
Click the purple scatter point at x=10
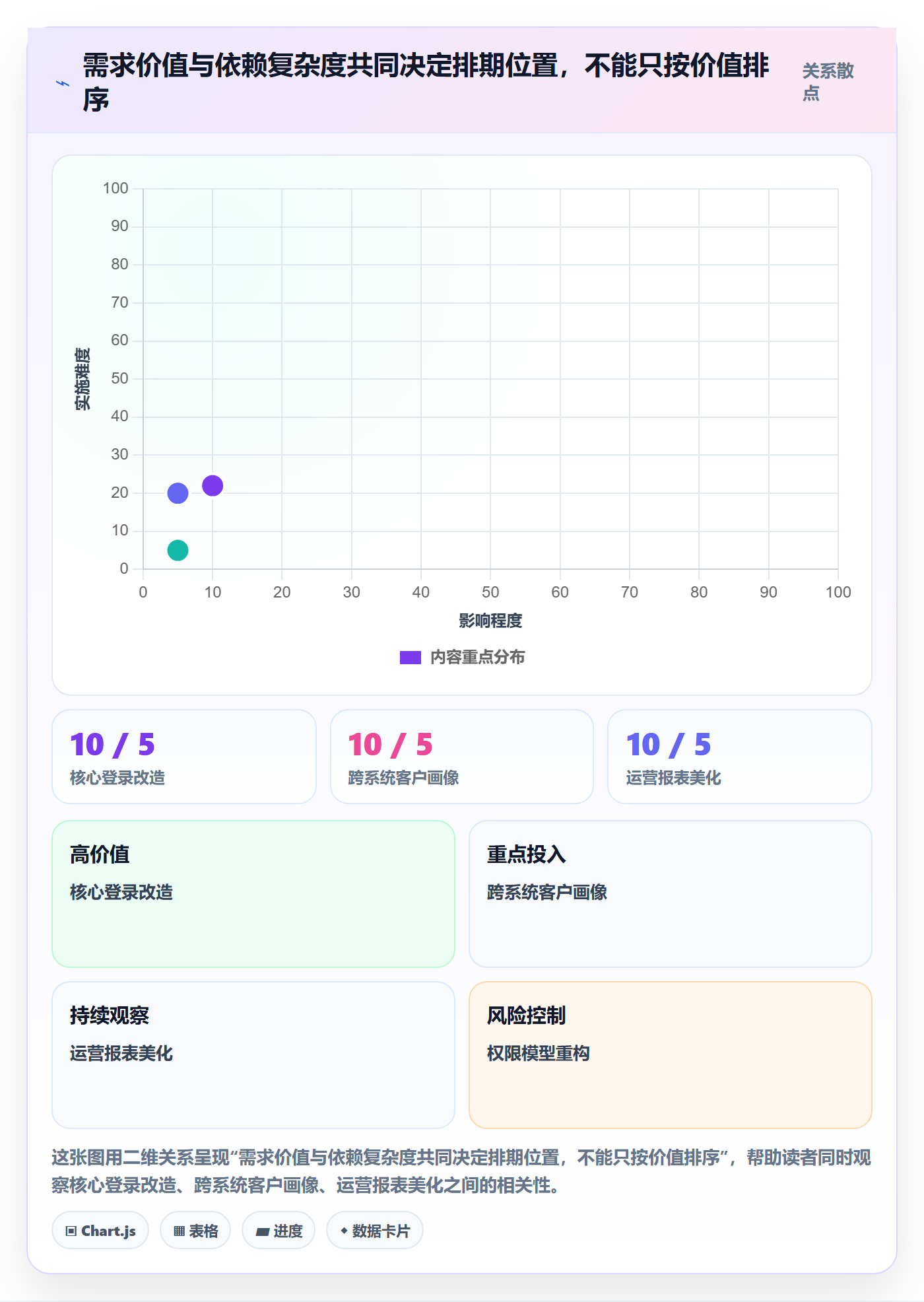pyautogui.click(x=213, y=486)
